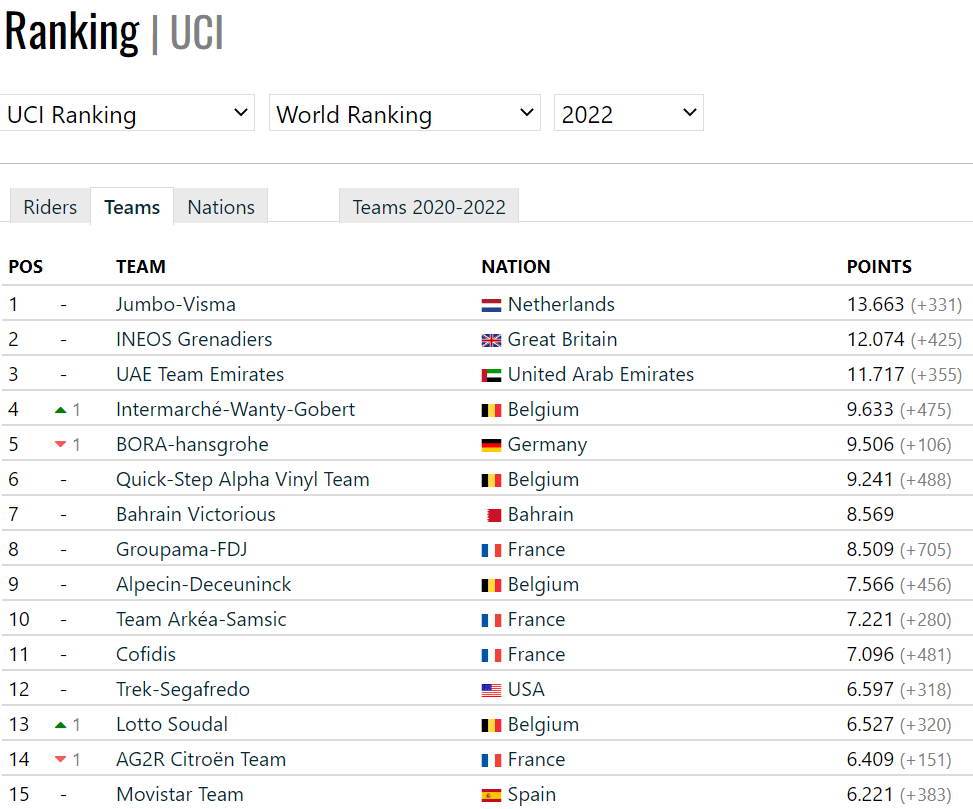This screenshot has height=809, width=973.
Task: Open the Germany nation link
Action: [x=547, y=445]
